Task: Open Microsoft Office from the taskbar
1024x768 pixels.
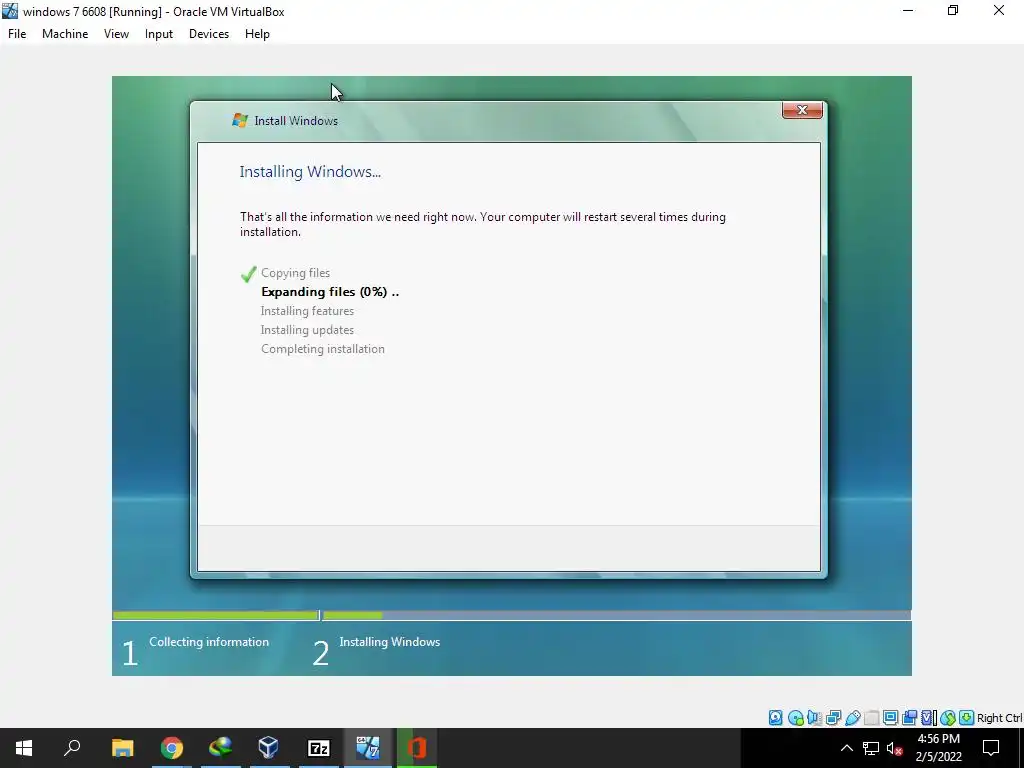Action: click(x=417, y=748)
